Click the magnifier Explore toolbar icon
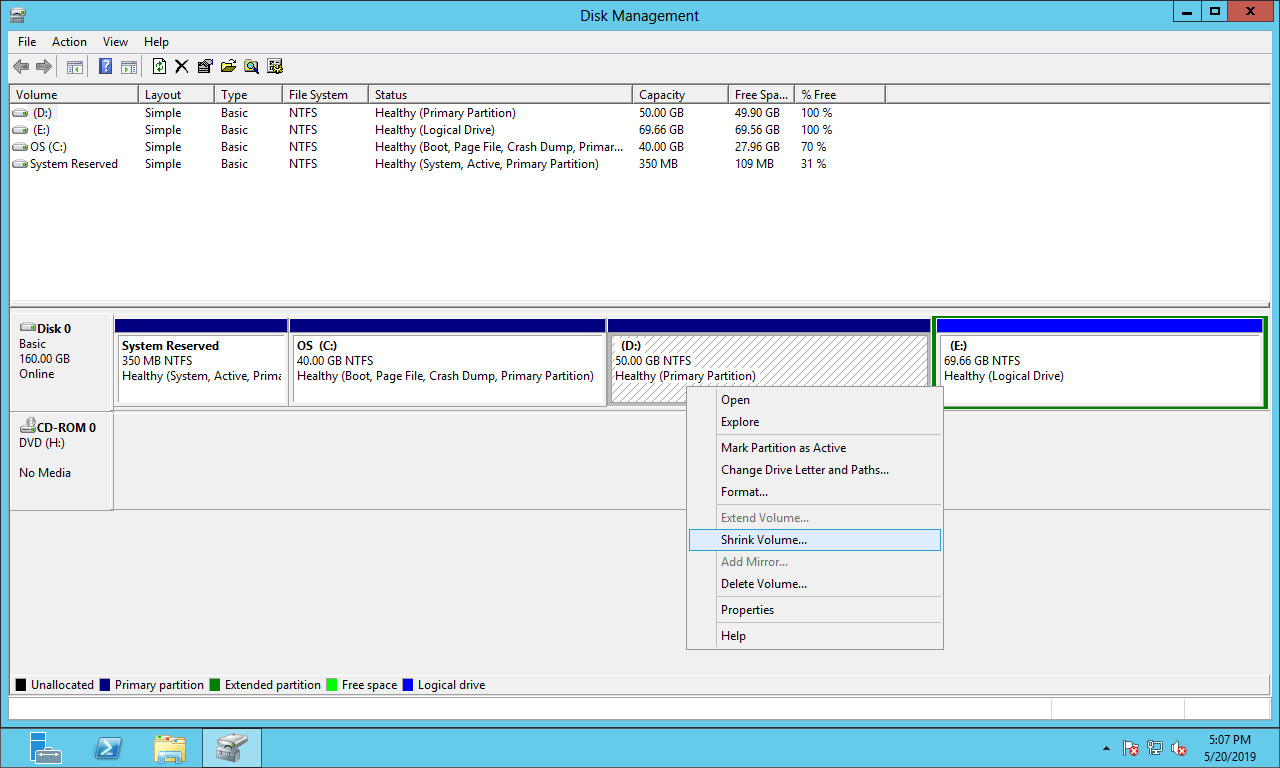1280x768 pixels. 251,67
